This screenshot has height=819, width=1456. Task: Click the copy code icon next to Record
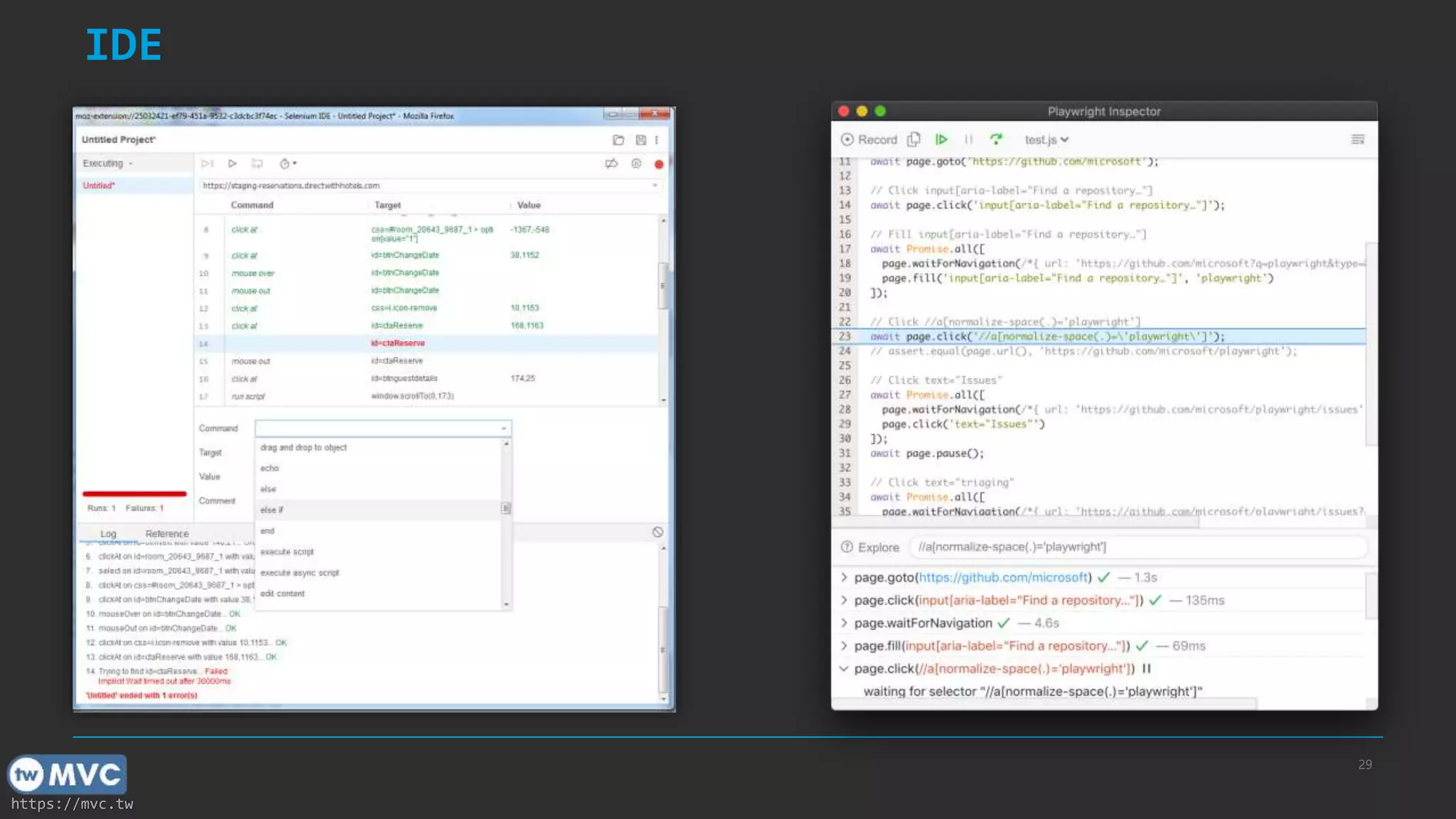pyautogui.click(x=914, y=139)
